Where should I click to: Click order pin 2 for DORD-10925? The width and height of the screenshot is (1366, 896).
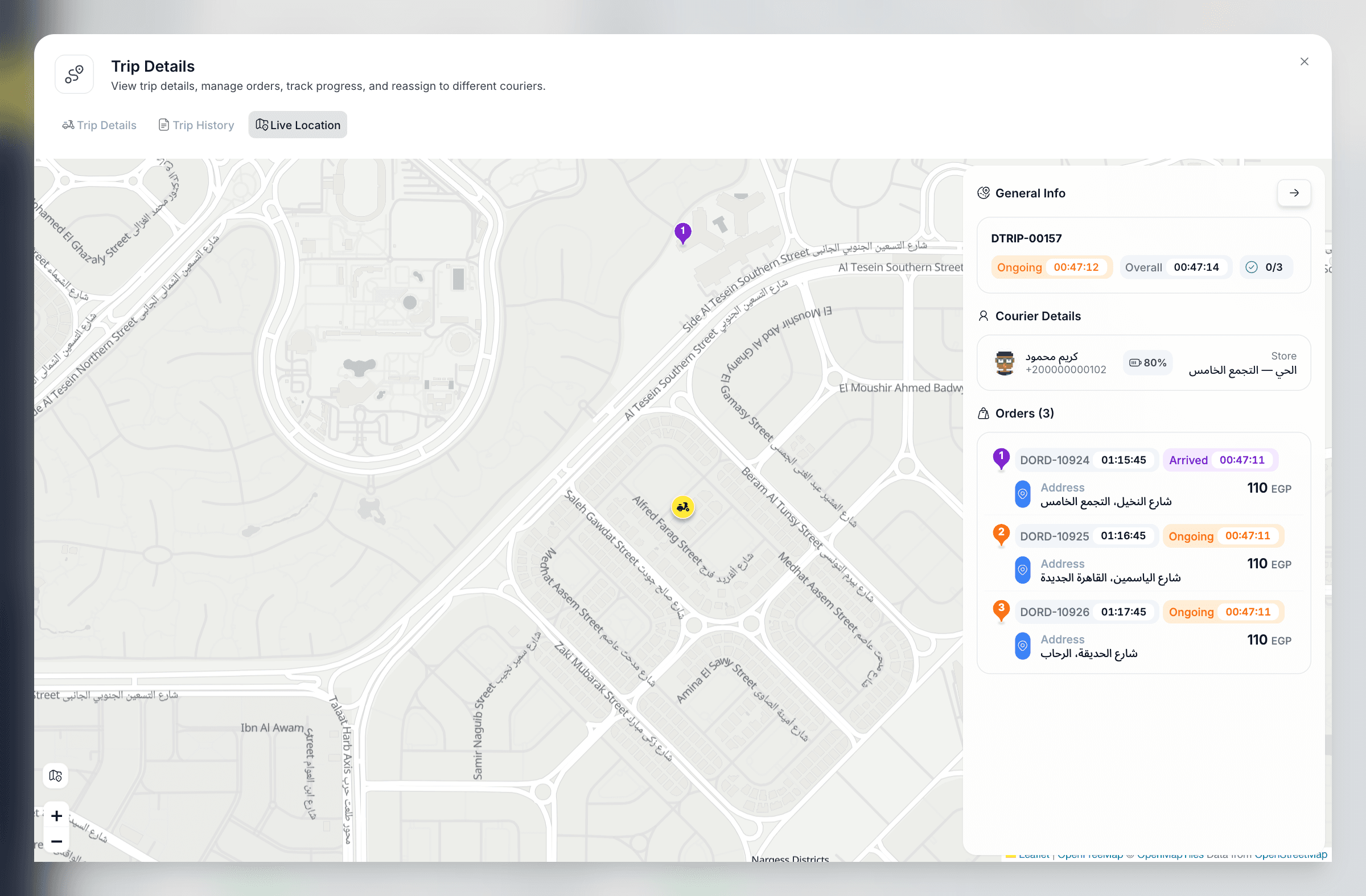(x=1001, y=535)
